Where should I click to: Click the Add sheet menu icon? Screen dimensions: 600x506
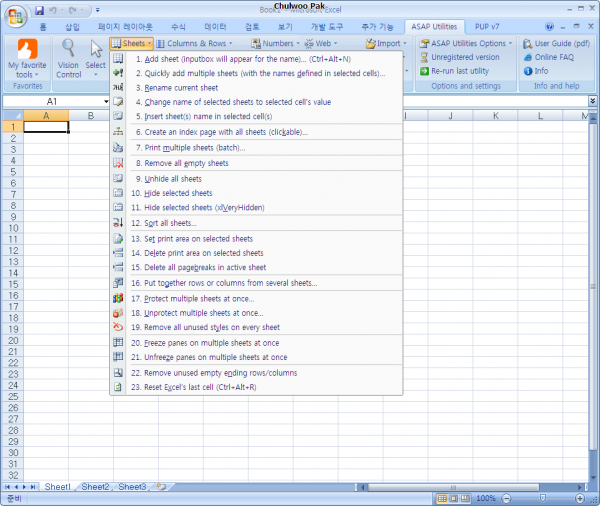click(118, 59)
